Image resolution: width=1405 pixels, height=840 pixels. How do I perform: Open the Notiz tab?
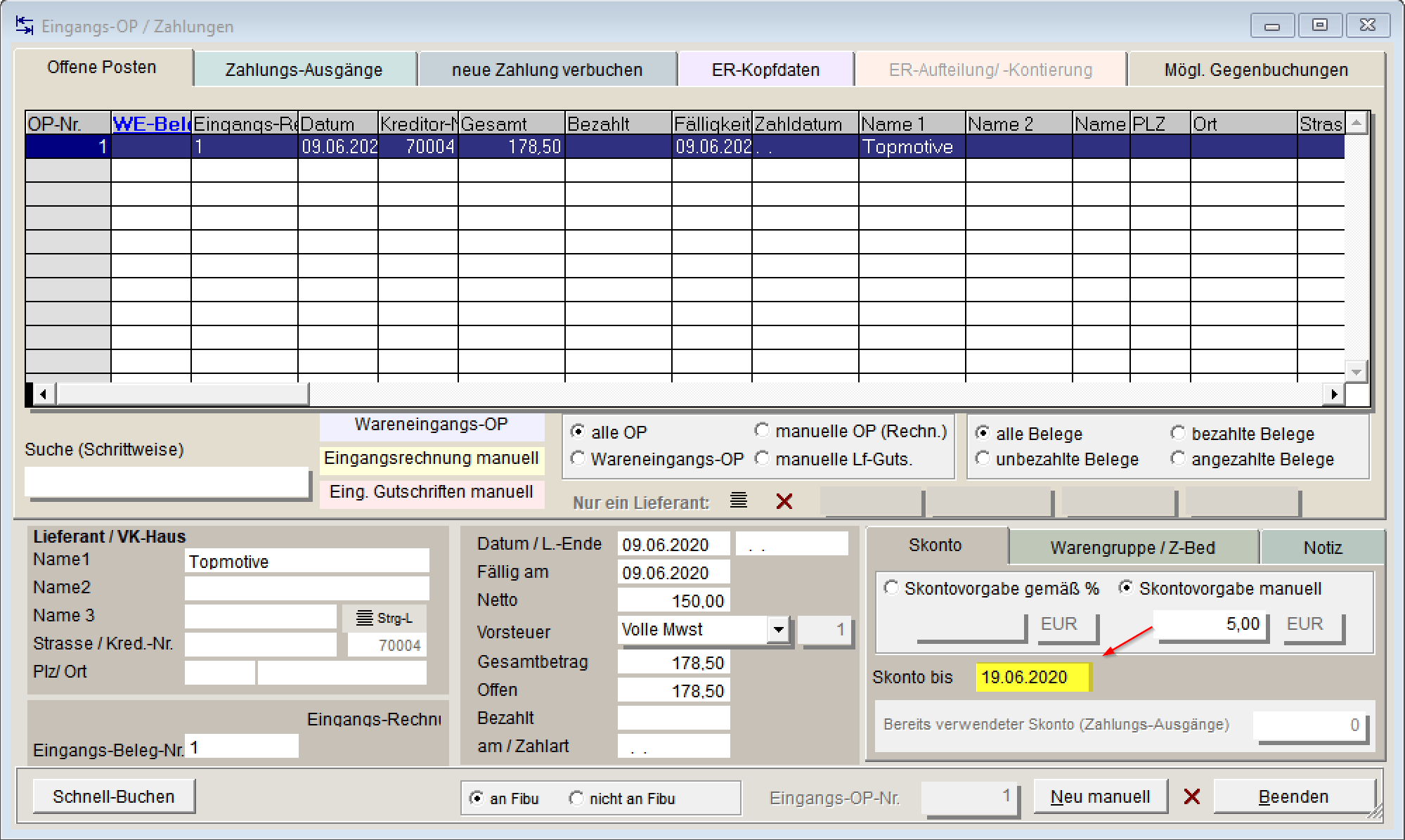(x=1322, y=548)
